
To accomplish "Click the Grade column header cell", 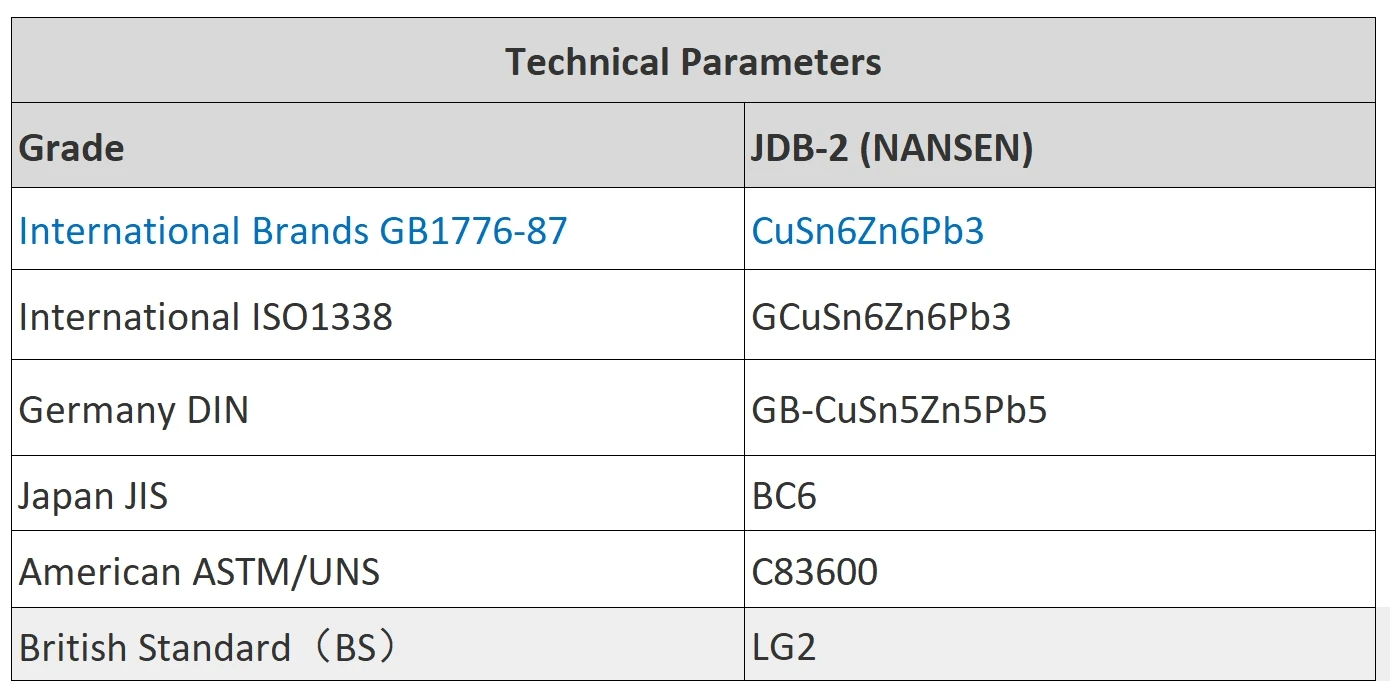I will click(378, 146).
